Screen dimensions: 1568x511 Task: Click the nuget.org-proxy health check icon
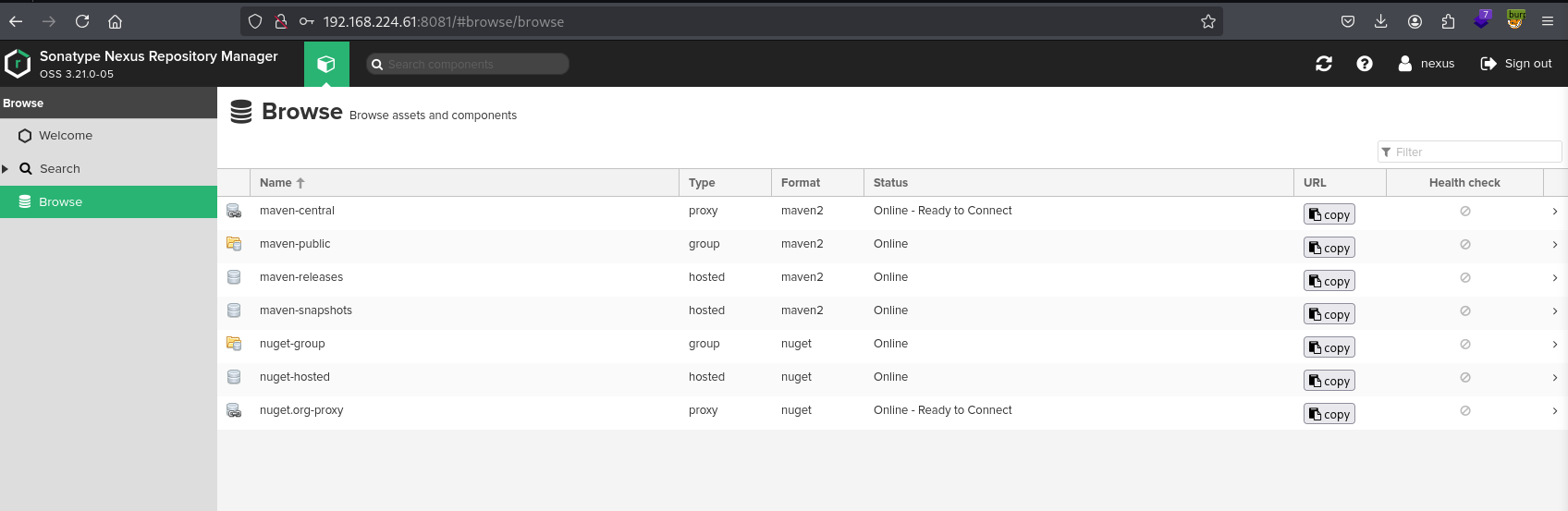(x=1465, y=411)
